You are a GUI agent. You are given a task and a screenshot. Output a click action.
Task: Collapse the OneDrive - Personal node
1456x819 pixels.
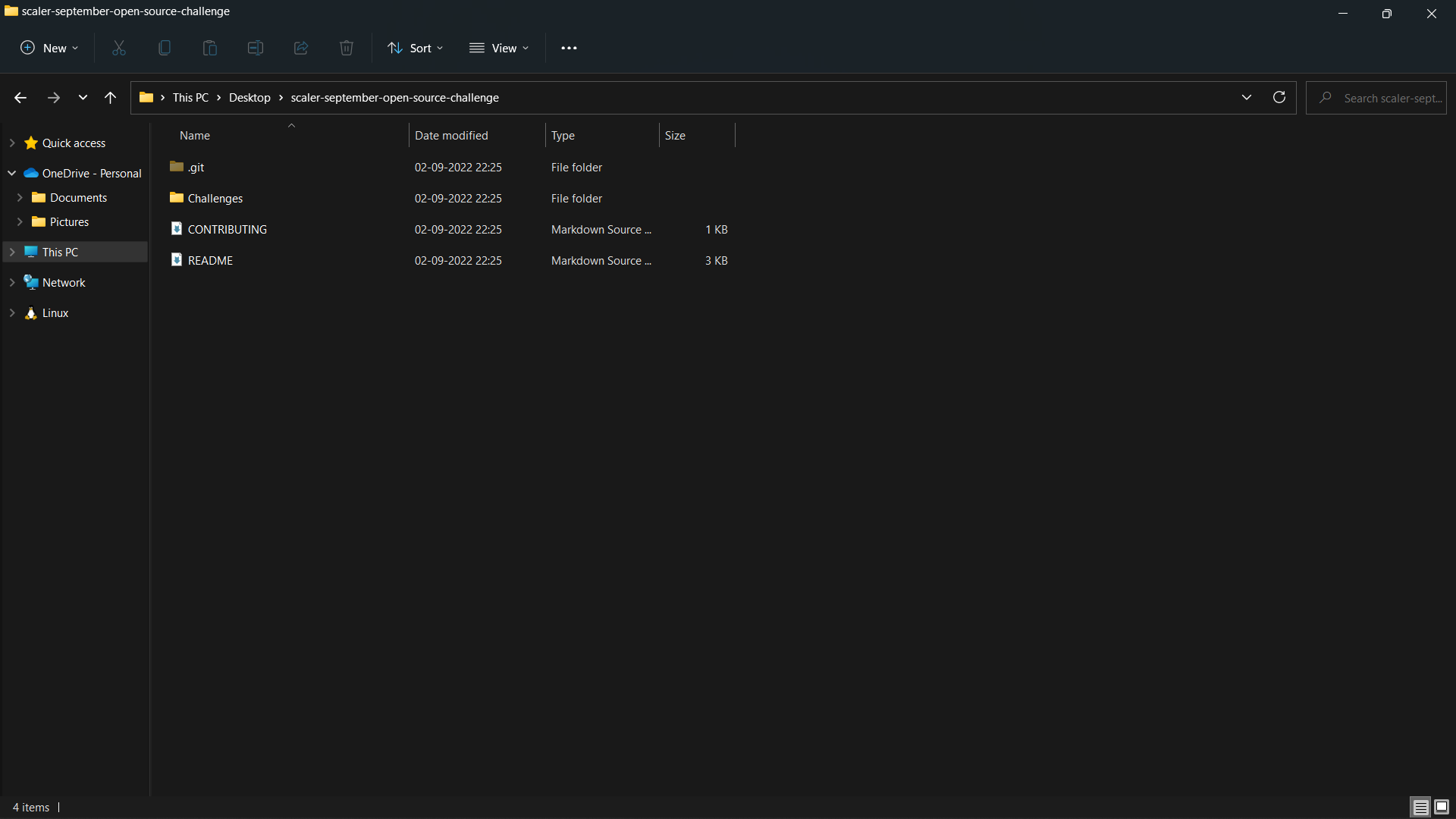pyautogui.click(x=12, y=173)
